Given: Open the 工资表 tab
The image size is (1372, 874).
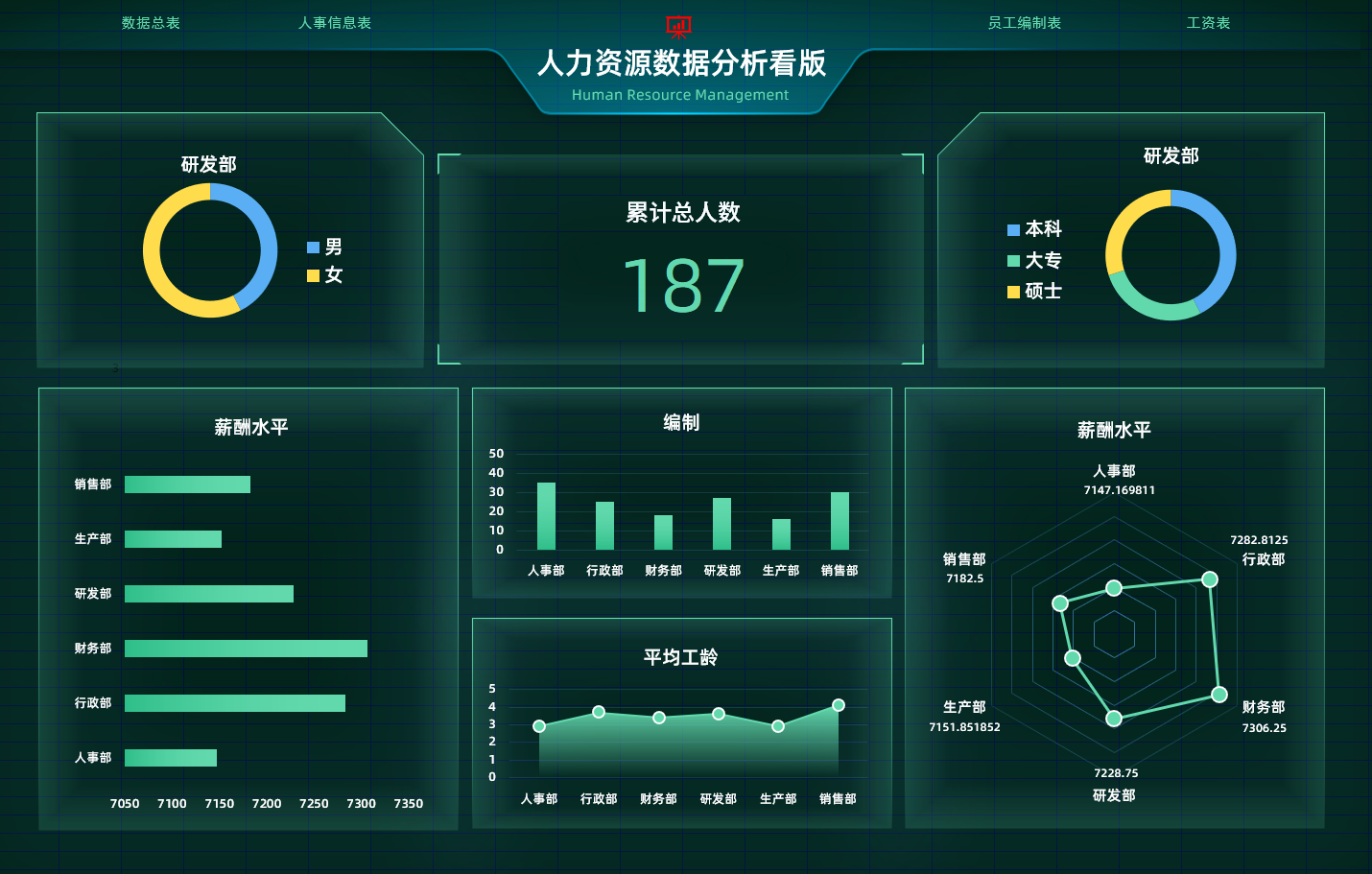Looking at the screenshot, I should (x=1209, y=22).
